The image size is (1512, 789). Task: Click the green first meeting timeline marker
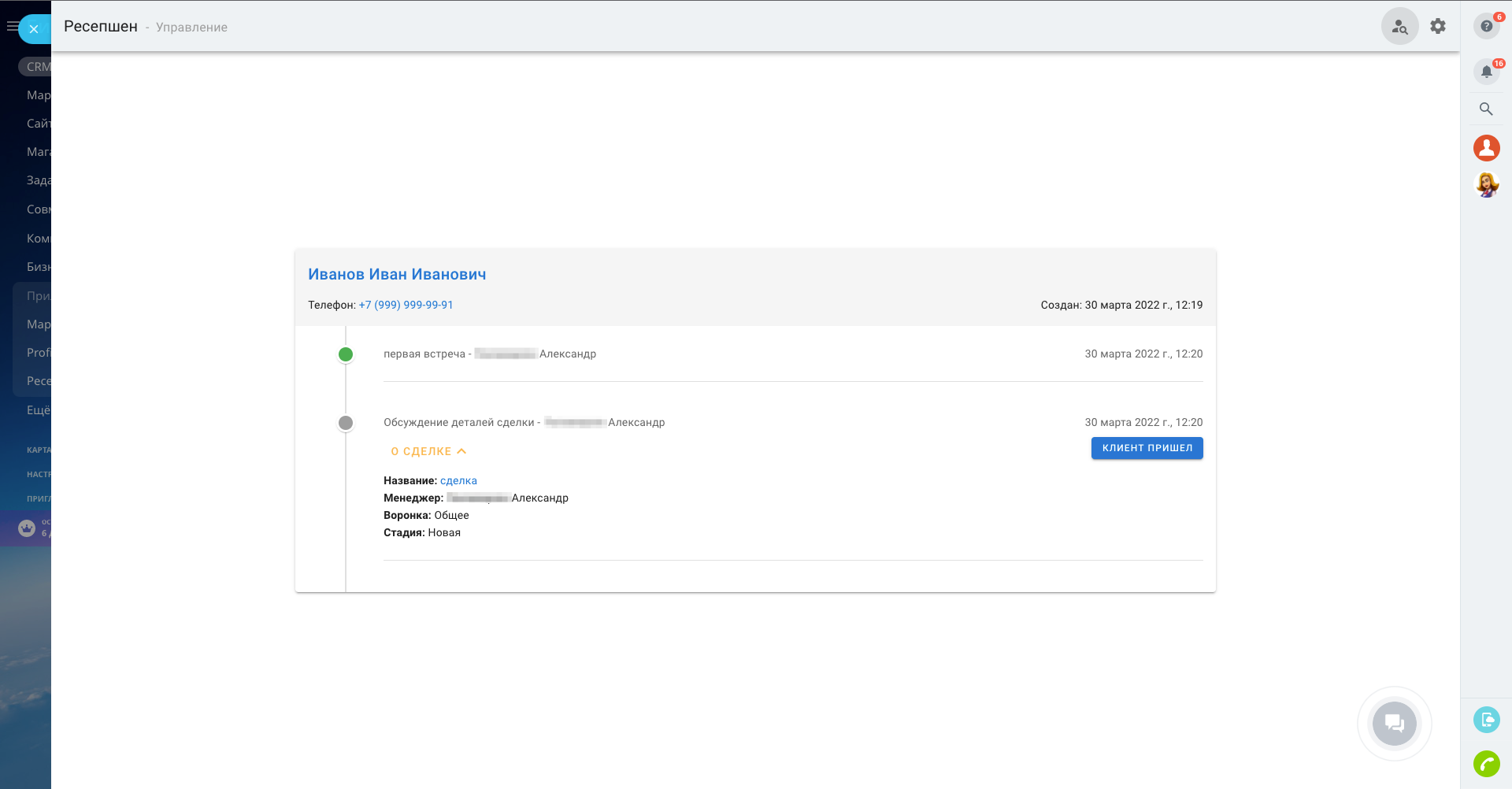point(346,354)
